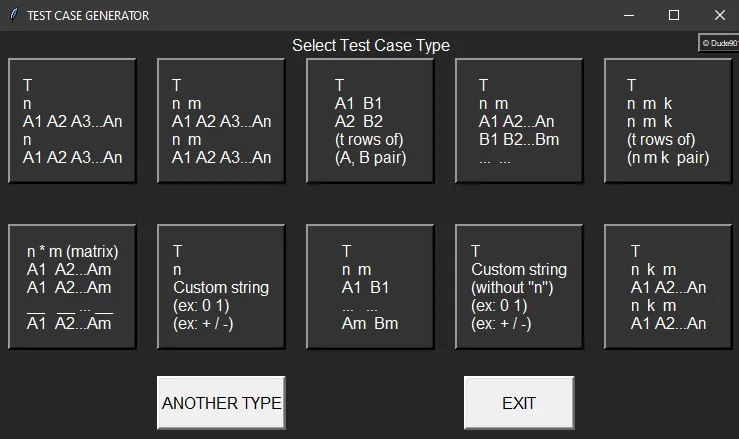Click the TEST CASE GENERATOR title text
This screenshot has height=439, width=739.
click(x=88, y=15)
